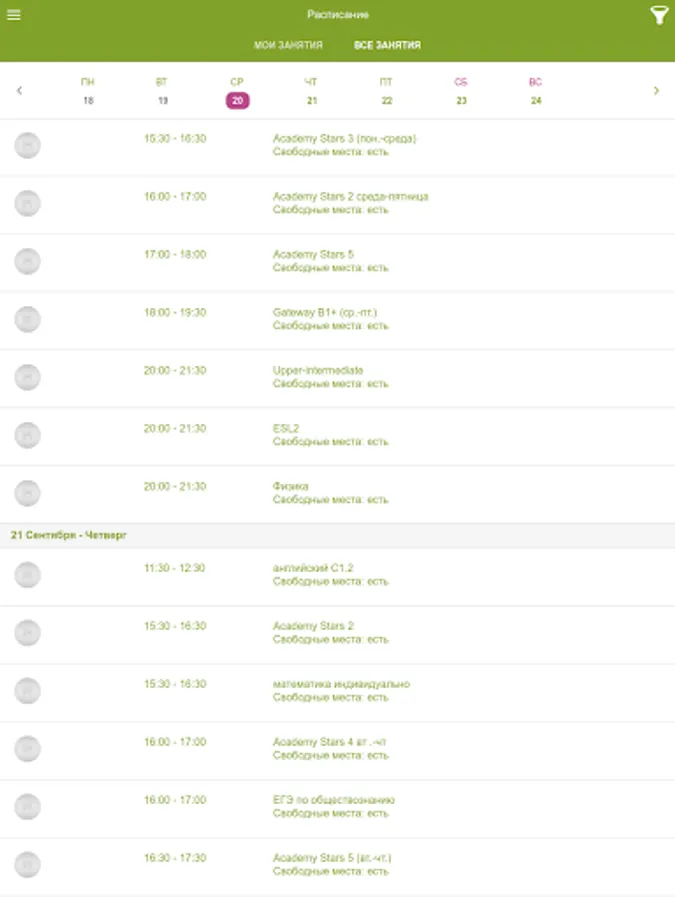Tap the circular icon beside английский C1.2
The height and width of the screenshot is (900, 675).
pyautogui.click(x=28, y=575)
